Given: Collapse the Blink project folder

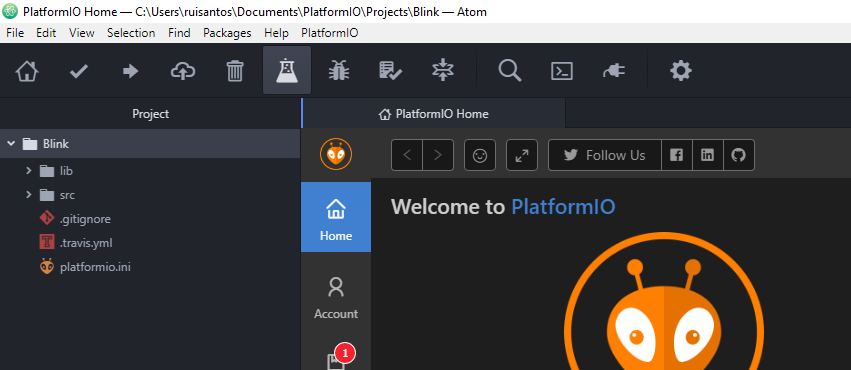Looking at the screenshot, I should tap(10, 144).
